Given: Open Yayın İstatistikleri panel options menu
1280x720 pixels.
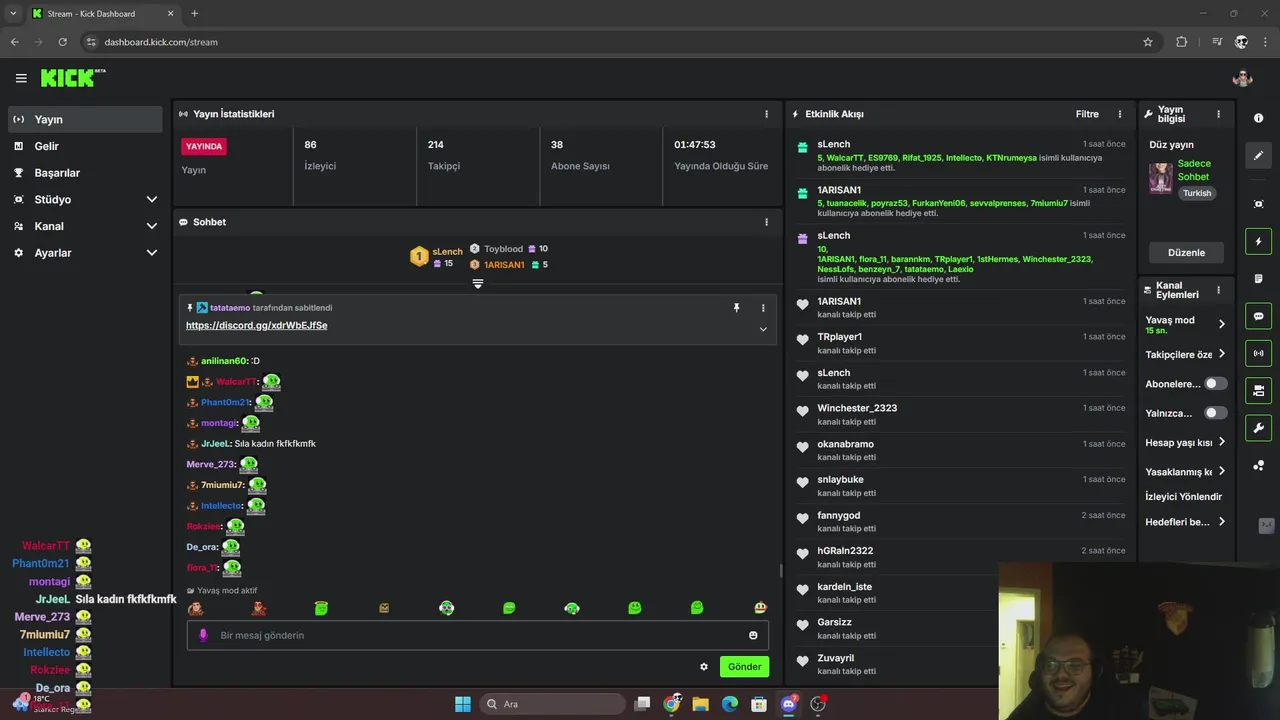Looking at the screenshot, I should coord(767,114).
